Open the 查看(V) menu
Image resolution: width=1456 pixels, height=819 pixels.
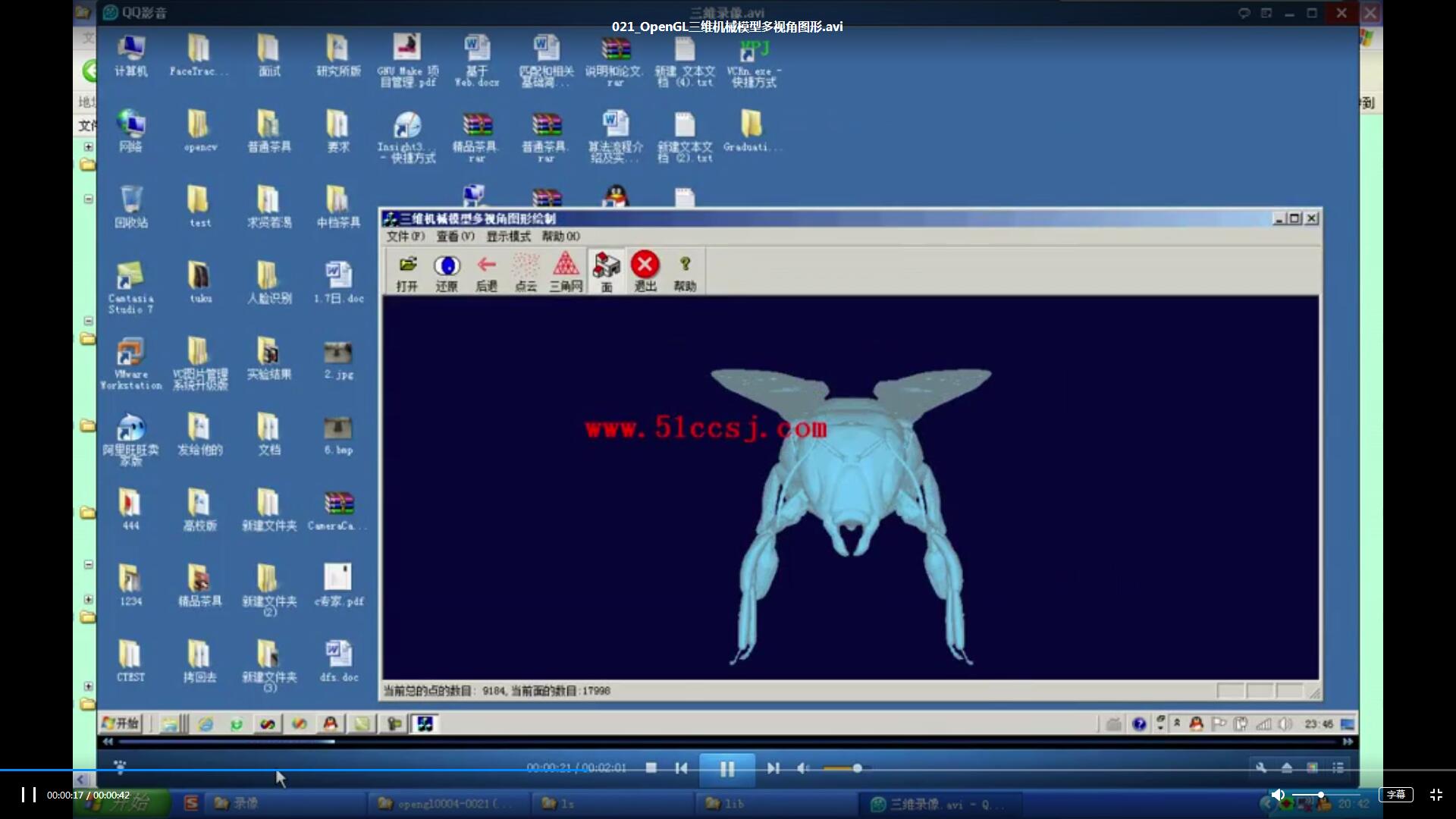[455, 237]
